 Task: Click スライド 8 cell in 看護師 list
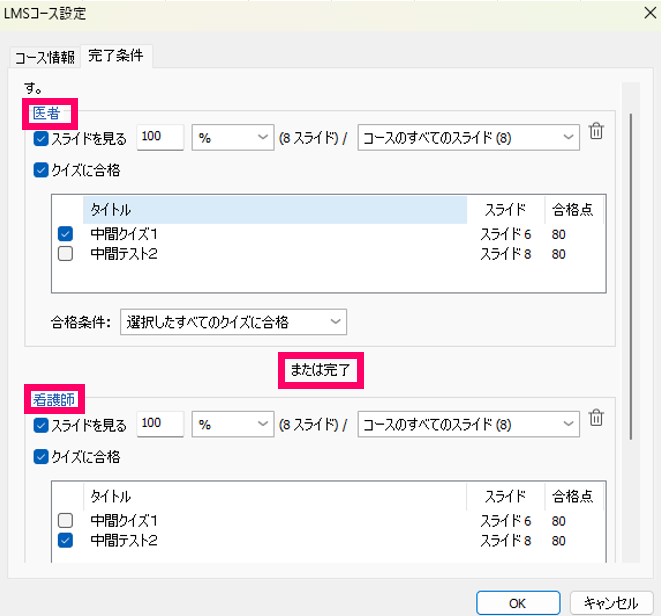click(x=505, y=541)
